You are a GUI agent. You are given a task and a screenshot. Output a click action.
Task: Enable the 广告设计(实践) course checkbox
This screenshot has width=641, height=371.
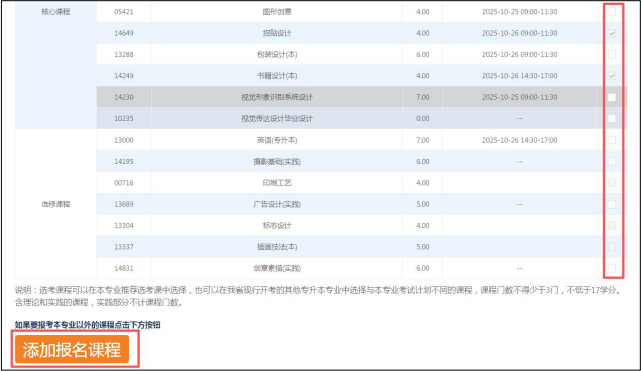[612, 204]
